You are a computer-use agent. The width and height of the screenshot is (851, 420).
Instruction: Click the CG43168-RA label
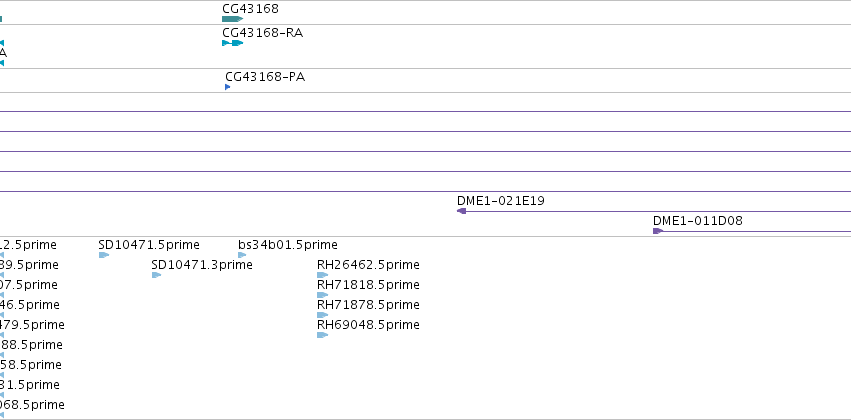[263, 33]
